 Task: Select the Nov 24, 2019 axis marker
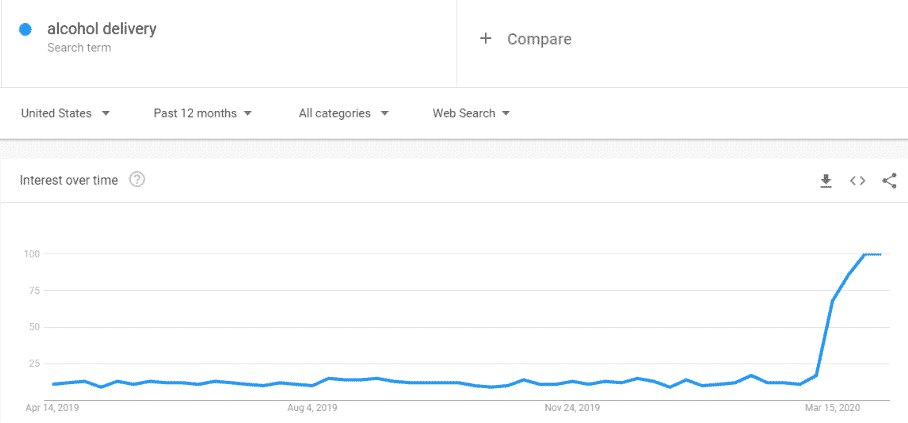pyautogui.click(x=572, y=408)
